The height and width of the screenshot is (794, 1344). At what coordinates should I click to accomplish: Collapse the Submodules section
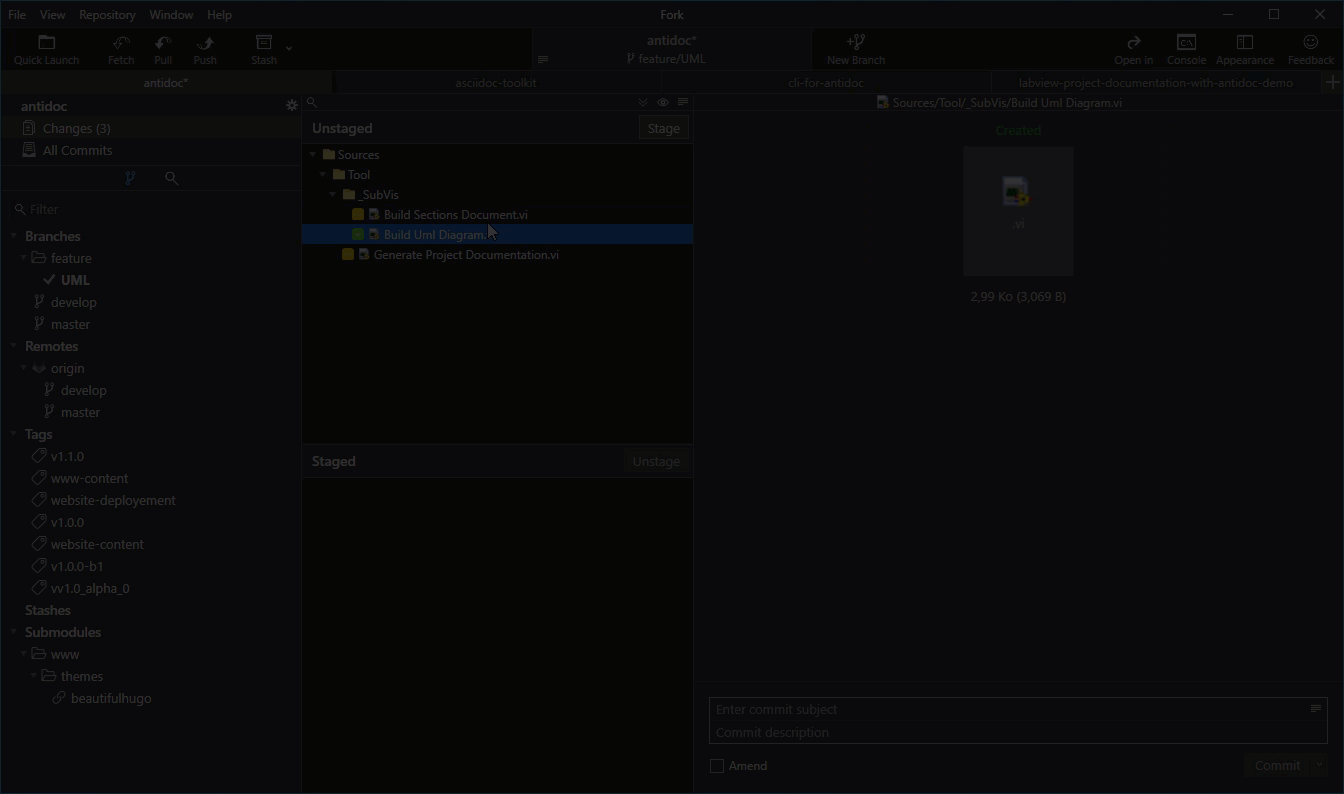click(x=14, y=632)
